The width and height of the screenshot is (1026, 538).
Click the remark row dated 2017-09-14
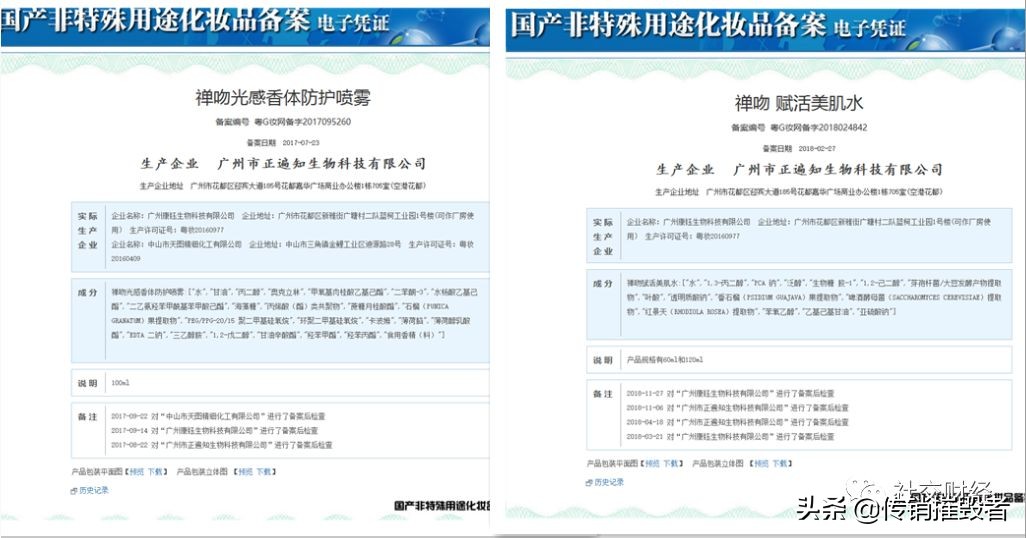[x=215, y=431]
